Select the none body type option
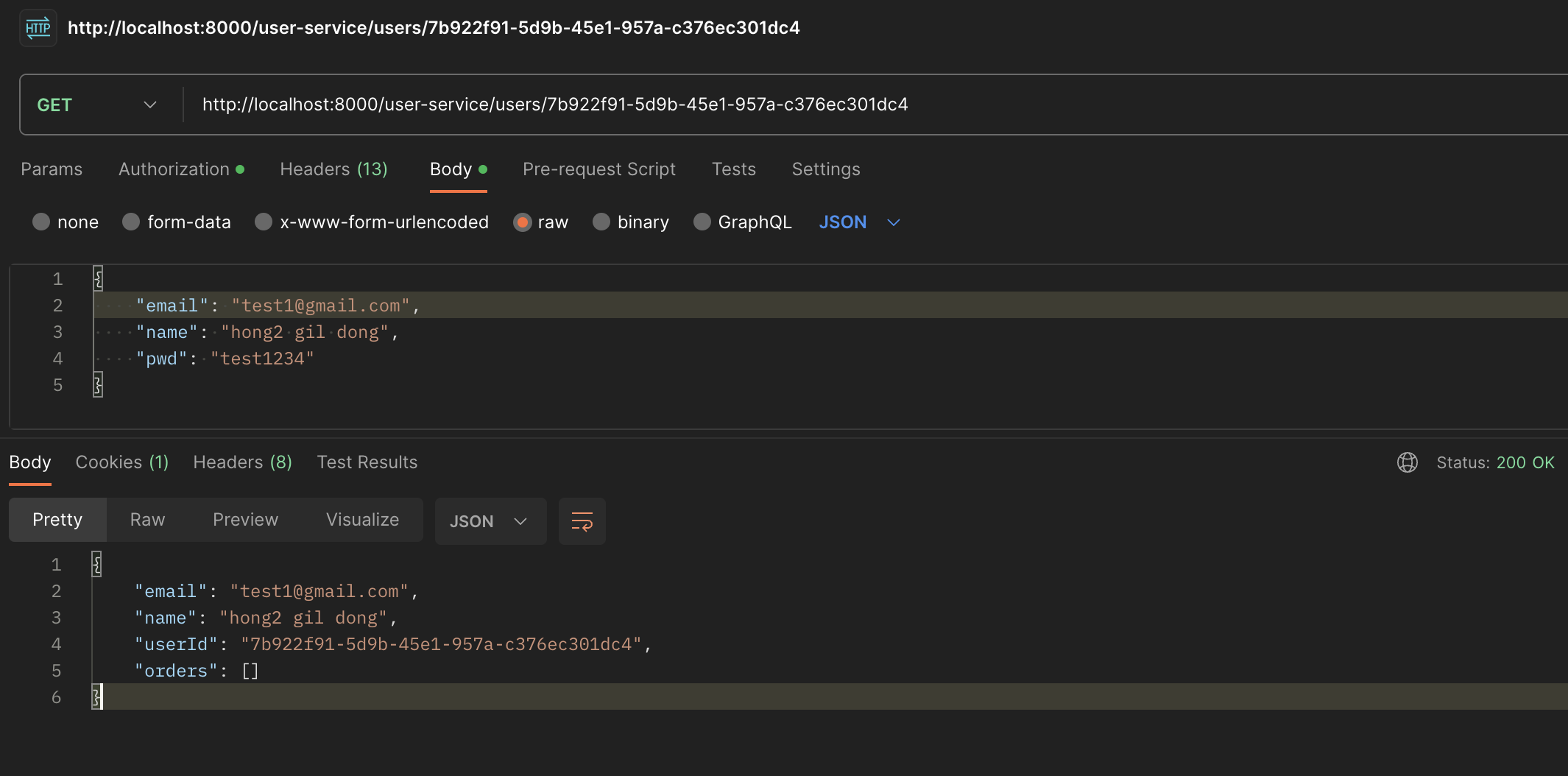The image size is (1568, 776). [41, 222]
